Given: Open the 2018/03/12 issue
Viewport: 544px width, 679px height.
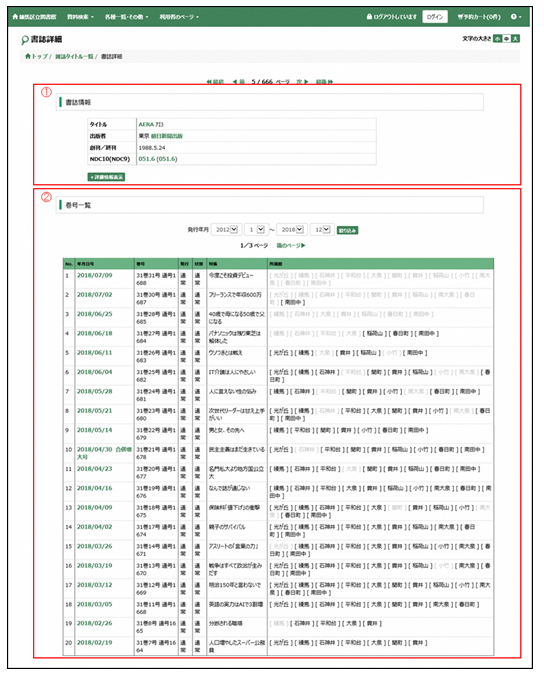Looking at the screenshot, I should point(94,585).
